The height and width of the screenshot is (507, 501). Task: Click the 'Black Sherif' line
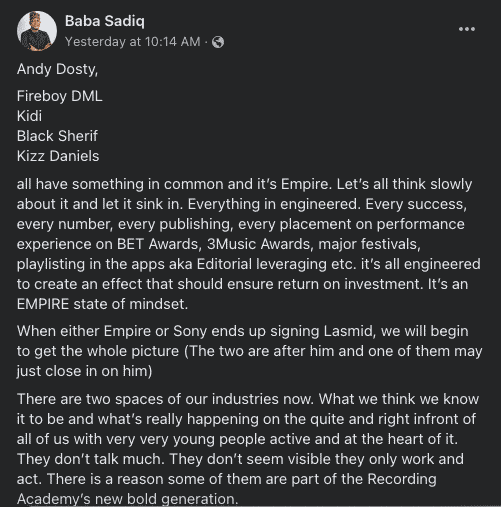point(57,136)
